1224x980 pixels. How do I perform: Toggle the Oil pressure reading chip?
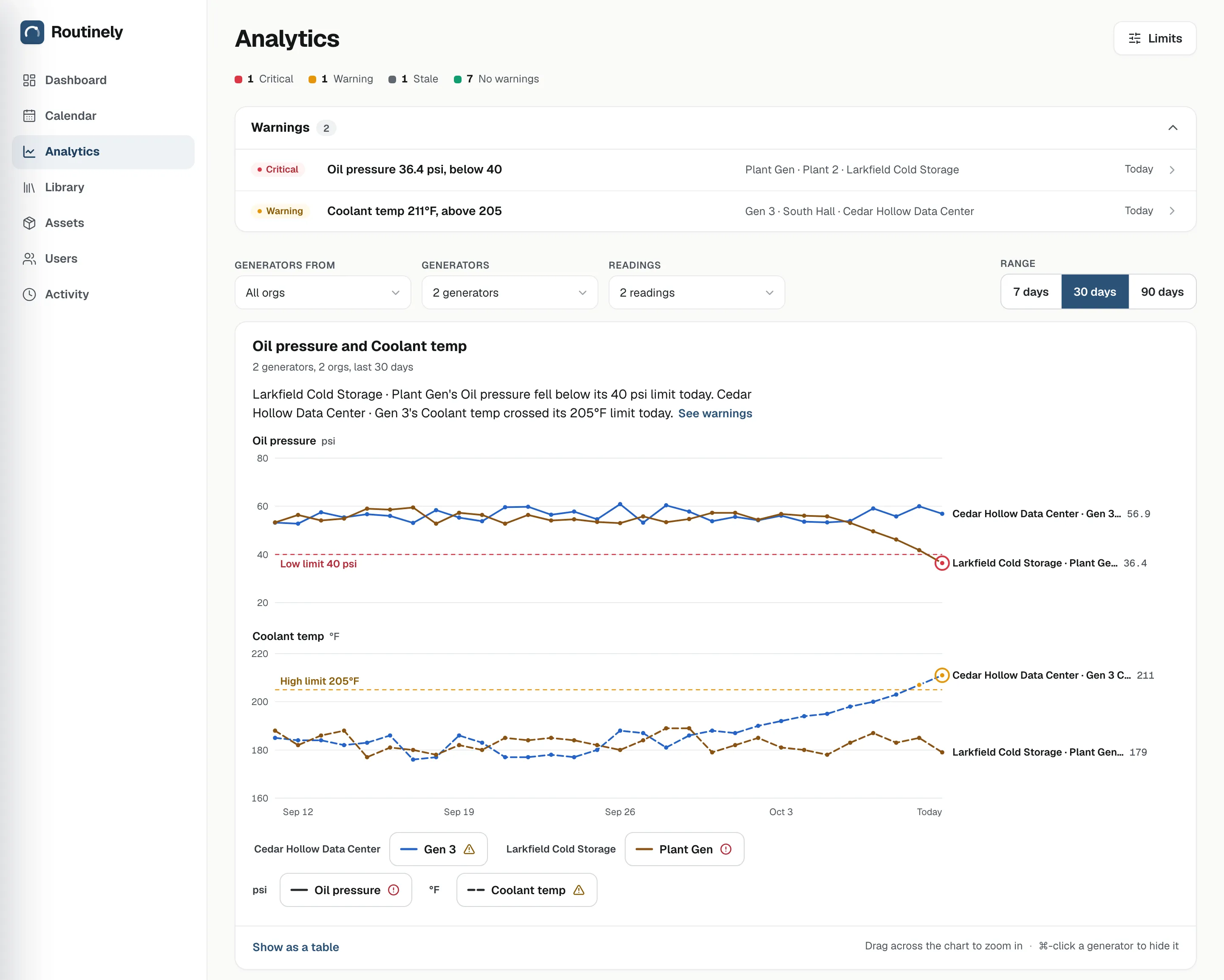[x=346, y=890]
